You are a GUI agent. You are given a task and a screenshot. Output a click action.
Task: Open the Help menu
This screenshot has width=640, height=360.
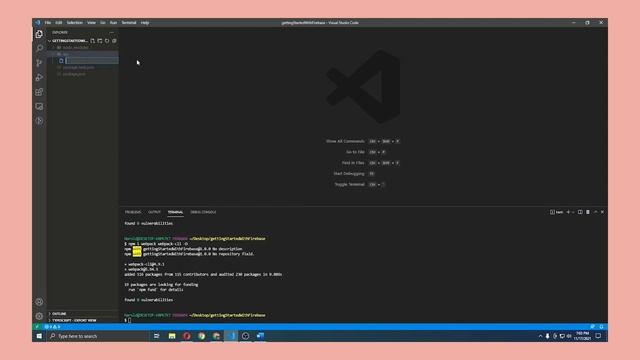point(145,23)
